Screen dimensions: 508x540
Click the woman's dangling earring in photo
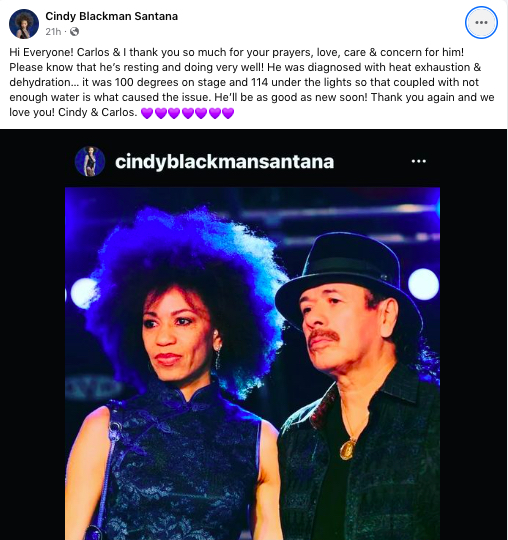[x=218, y=356]
